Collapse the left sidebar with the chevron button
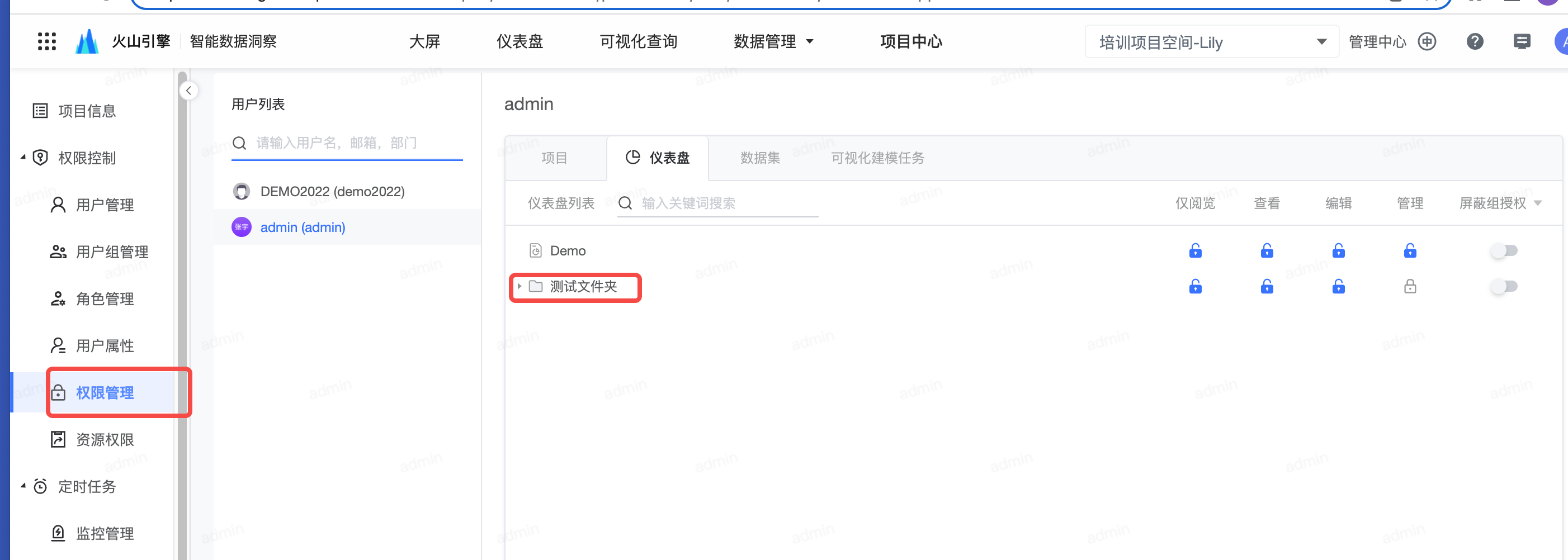 [x=188, y=91]
